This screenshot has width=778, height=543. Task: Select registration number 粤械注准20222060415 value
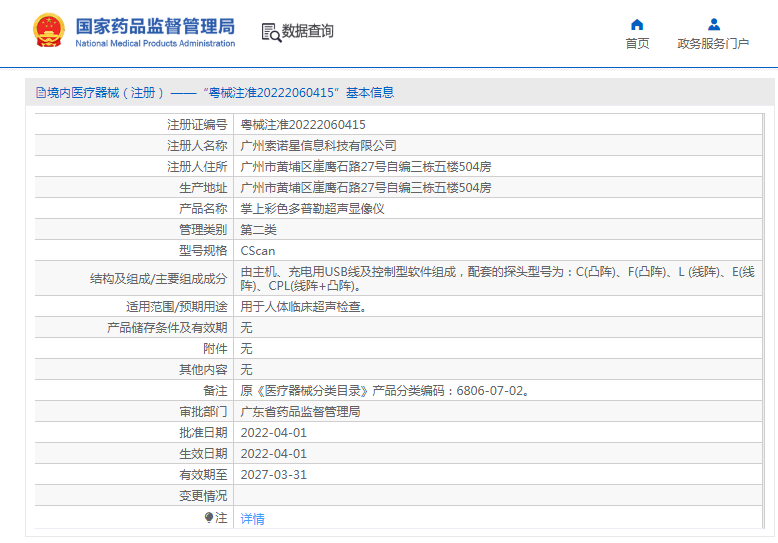303,125
